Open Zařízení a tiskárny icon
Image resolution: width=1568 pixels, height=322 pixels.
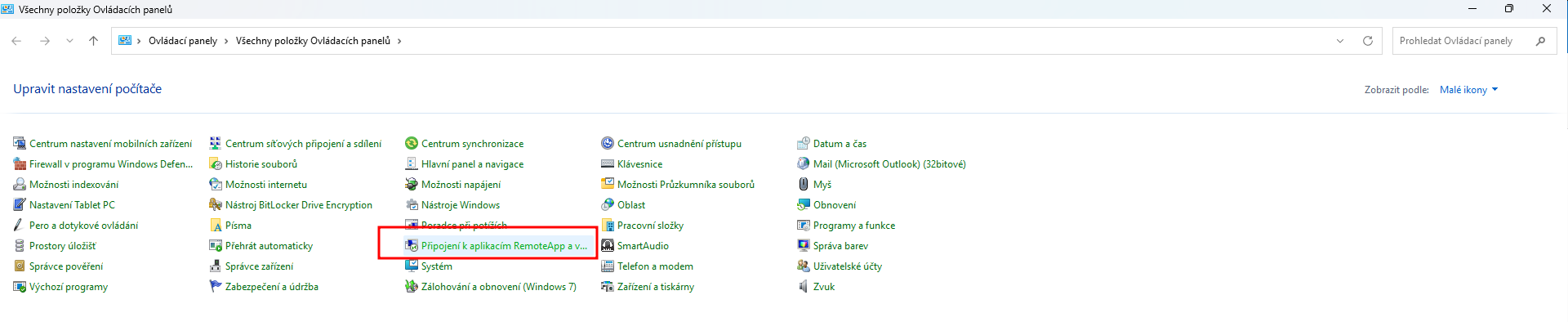pyautogui.click(x=608, y=286)
